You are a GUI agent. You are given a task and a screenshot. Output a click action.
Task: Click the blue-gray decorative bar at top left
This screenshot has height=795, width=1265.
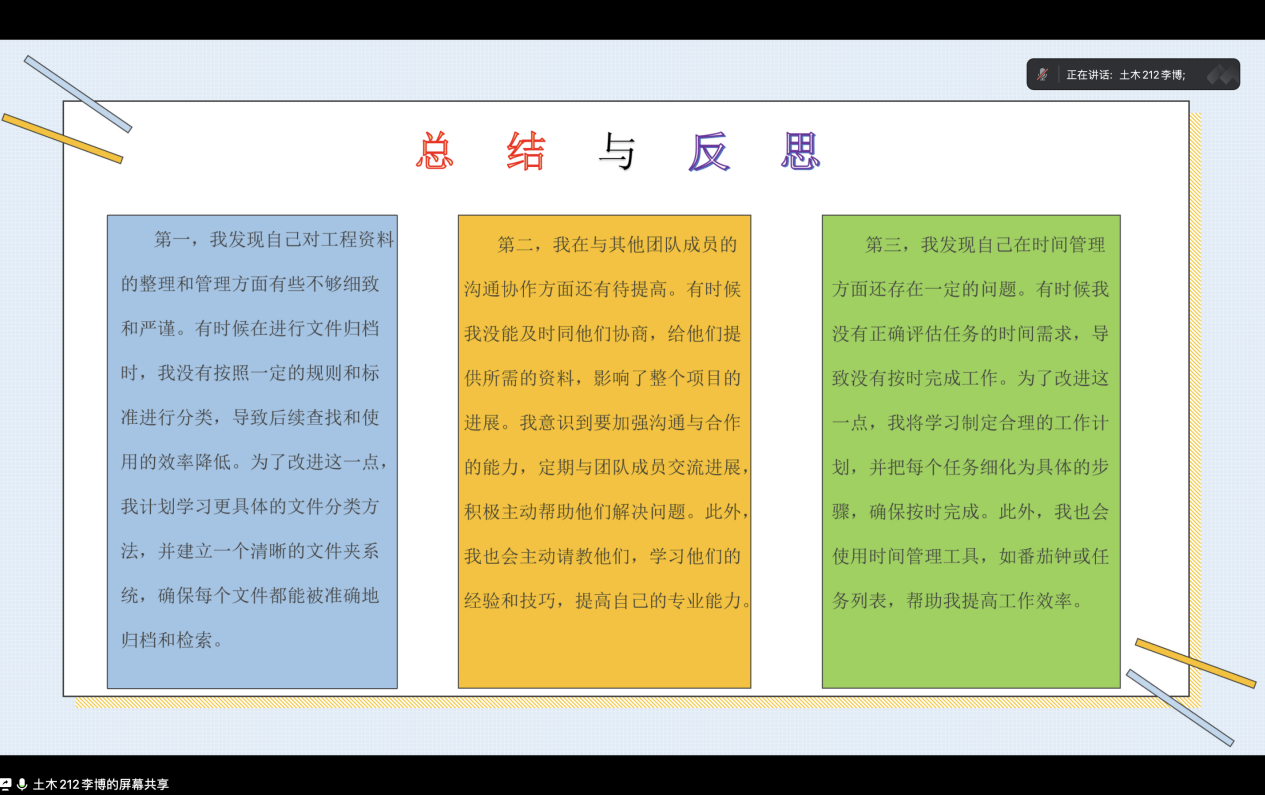[78, 94]
